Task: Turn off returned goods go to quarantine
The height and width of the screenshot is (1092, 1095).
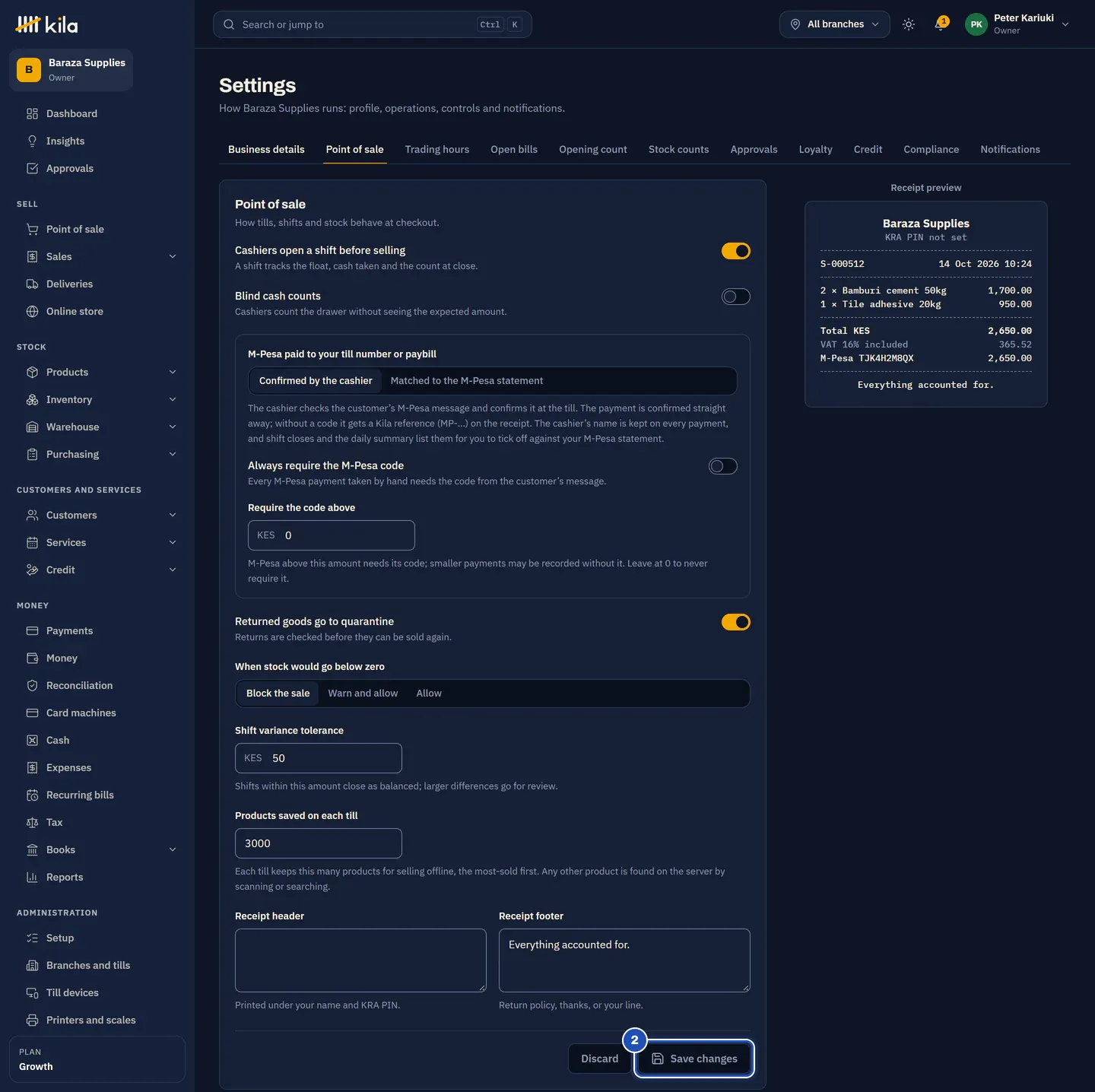Action: click(x=736, y=622)
